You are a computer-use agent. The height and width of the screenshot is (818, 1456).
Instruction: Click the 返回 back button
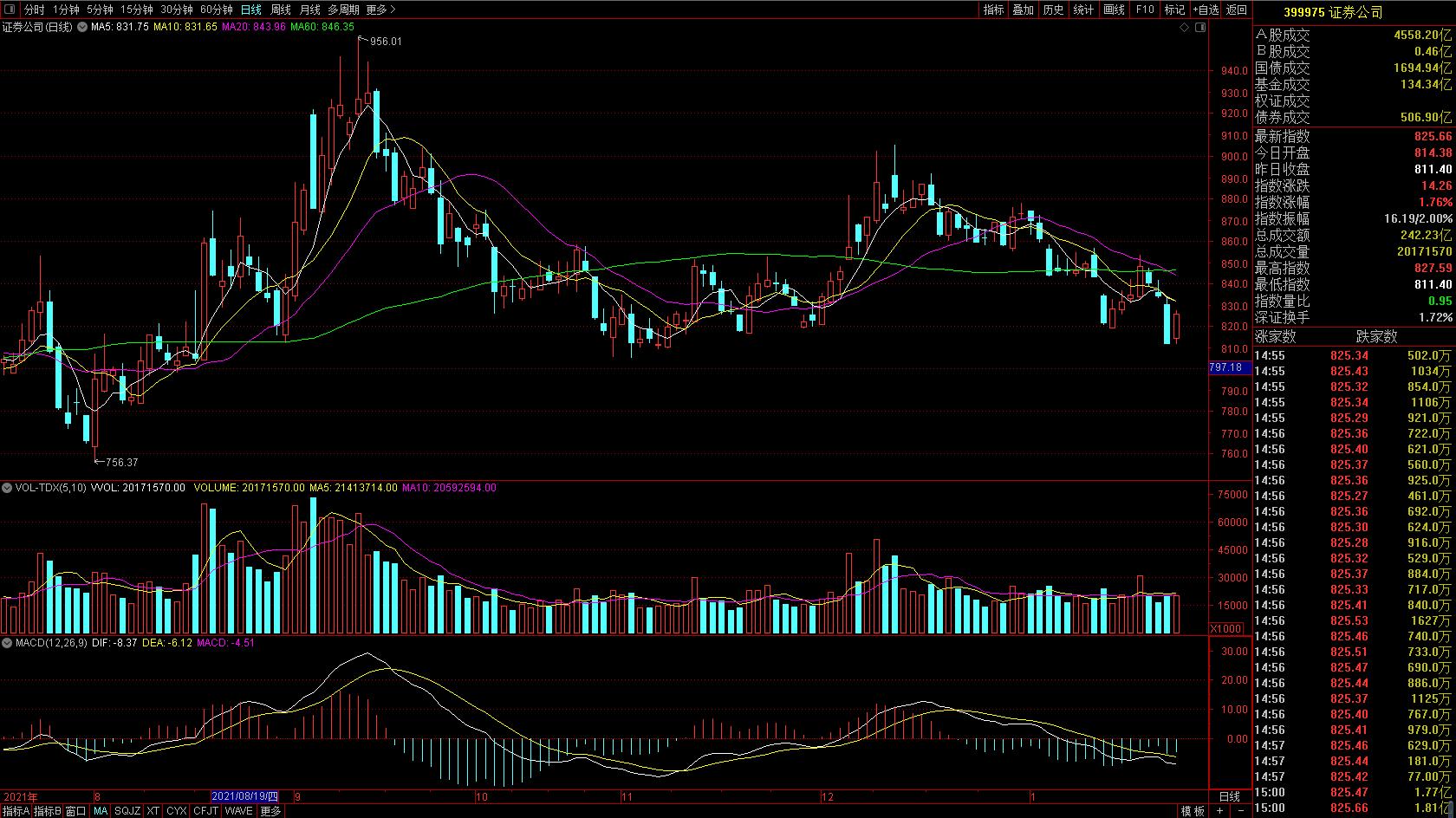[1237, 10]
